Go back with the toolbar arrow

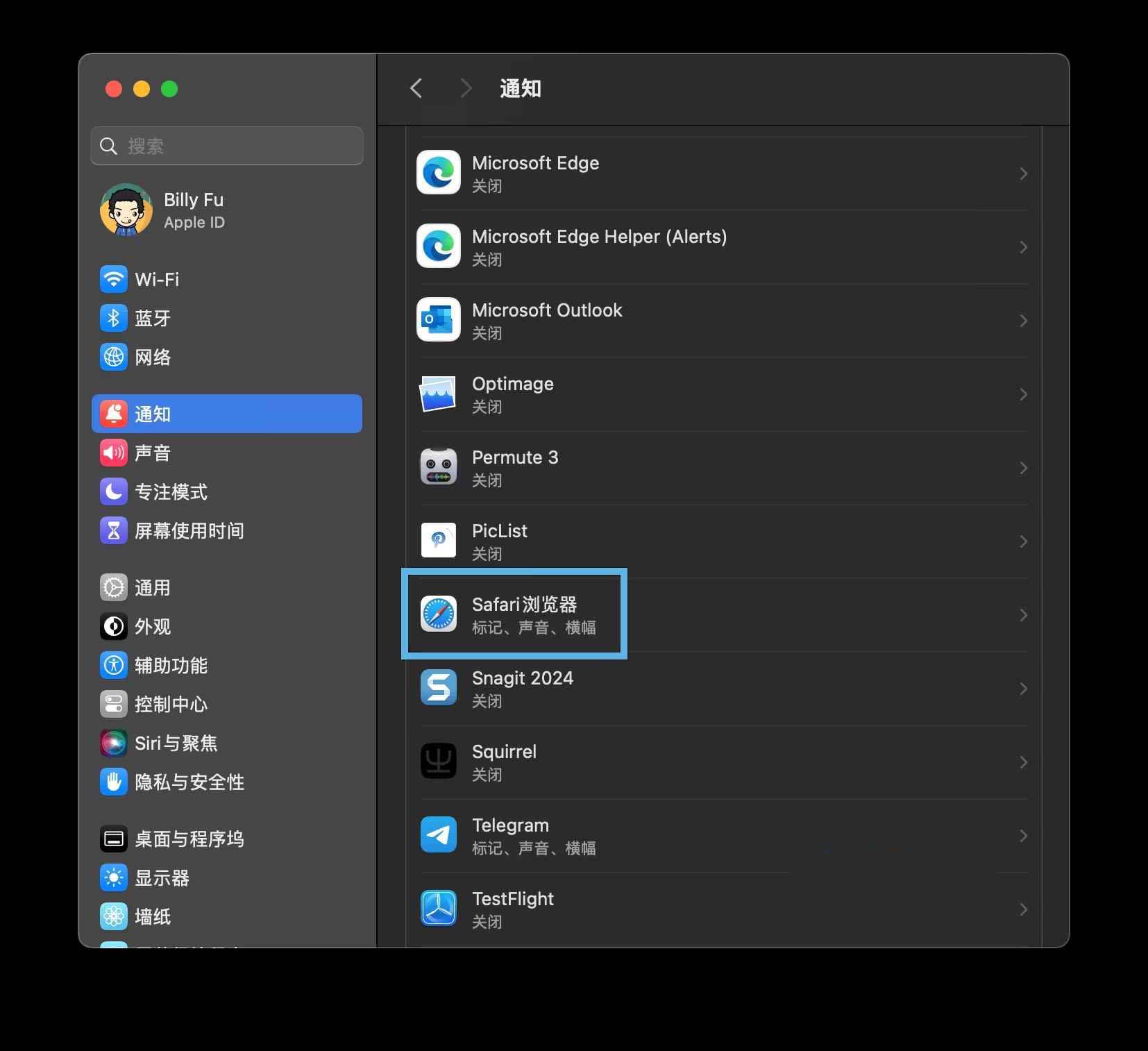point(416,89)
